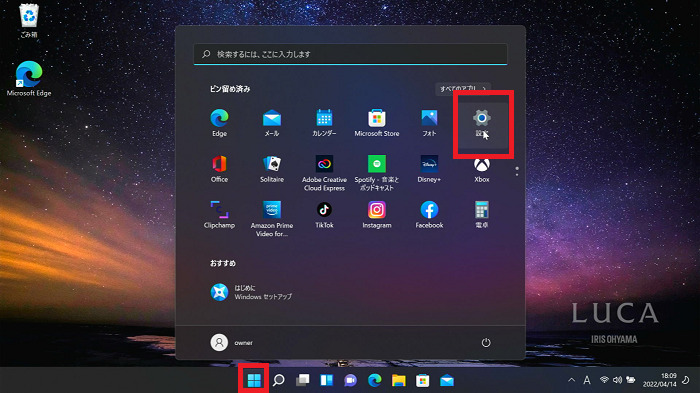The image size is (700, 393).
Task: Open Task View on taskbar
Action: point(303,380)
